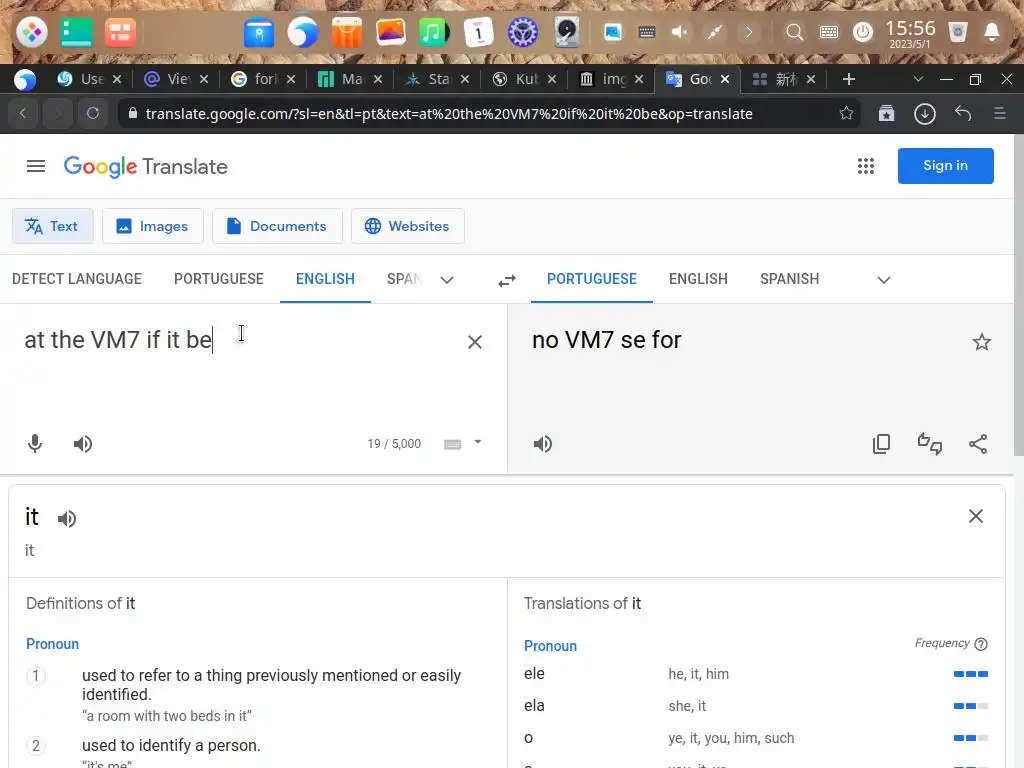Swap source and target languages
1024x768 pixels.
507,280
